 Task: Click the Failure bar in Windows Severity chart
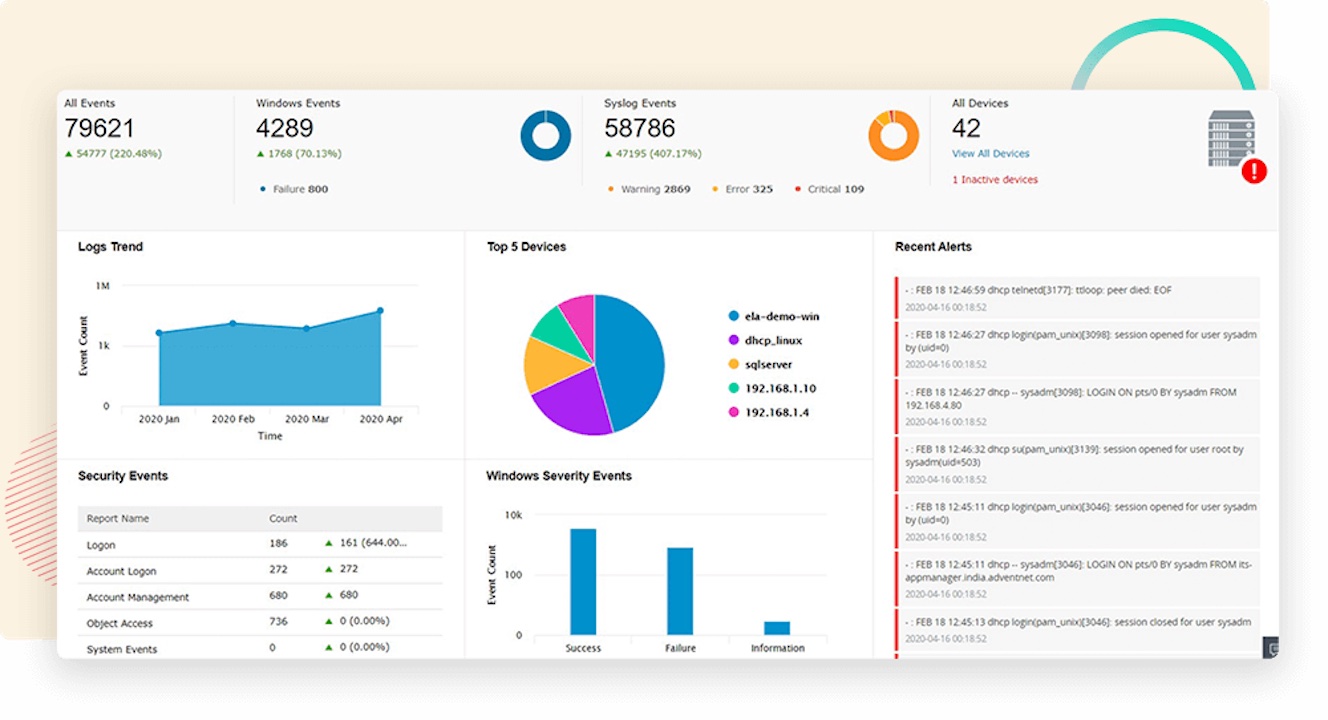[x=680, y=591]
